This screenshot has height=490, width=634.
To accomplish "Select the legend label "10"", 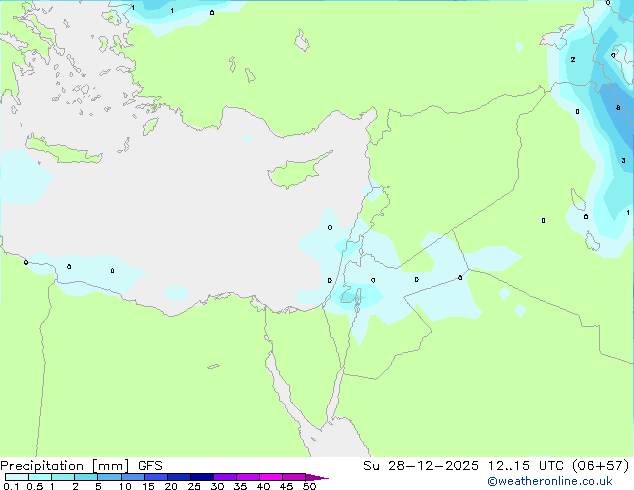I will coord(125,486).
